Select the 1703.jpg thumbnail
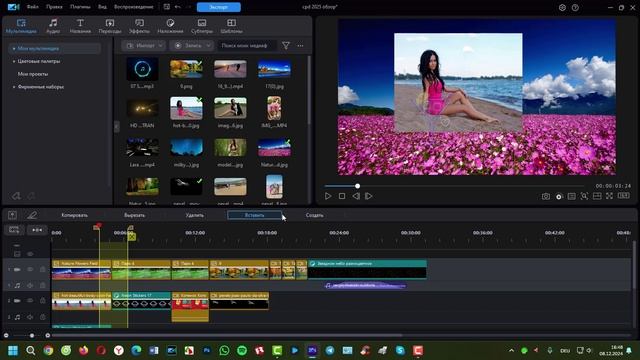The width and height of the screenshot is (640, 360). [274, 69]
